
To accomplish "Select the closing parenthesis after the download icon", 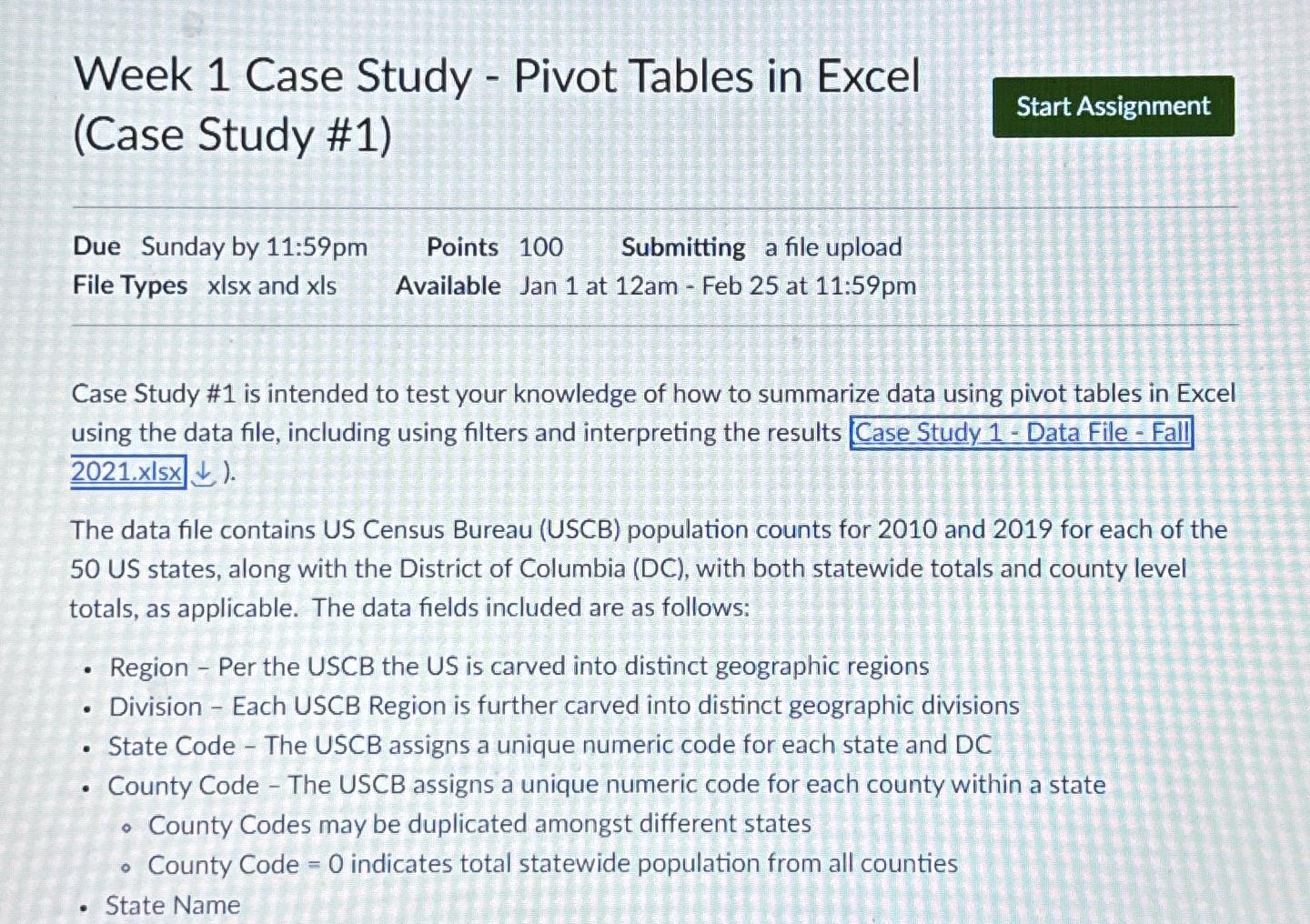I will tap(228, 474).
